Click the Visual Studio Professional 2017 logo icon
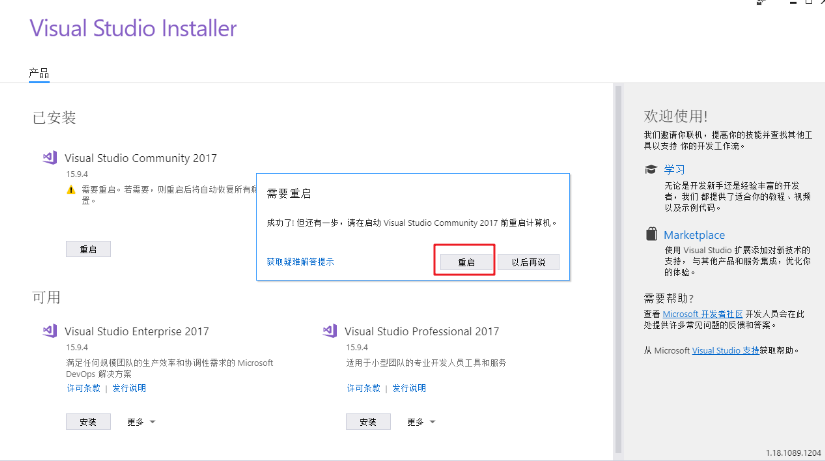The image size is (825, 461). (330, 331)
